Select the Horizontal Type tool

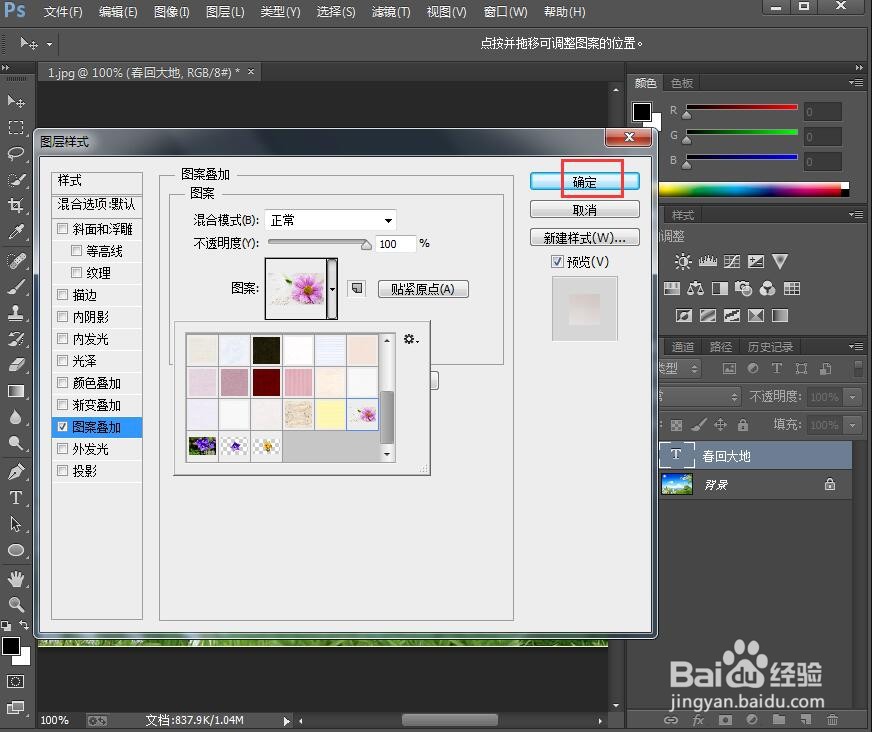pos(16,497)
